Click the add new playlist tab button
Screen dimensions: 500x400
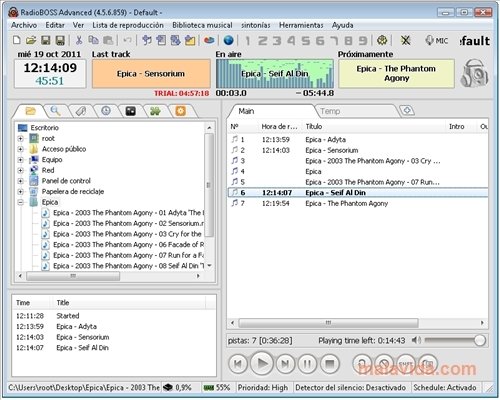(x=407, y=110)
